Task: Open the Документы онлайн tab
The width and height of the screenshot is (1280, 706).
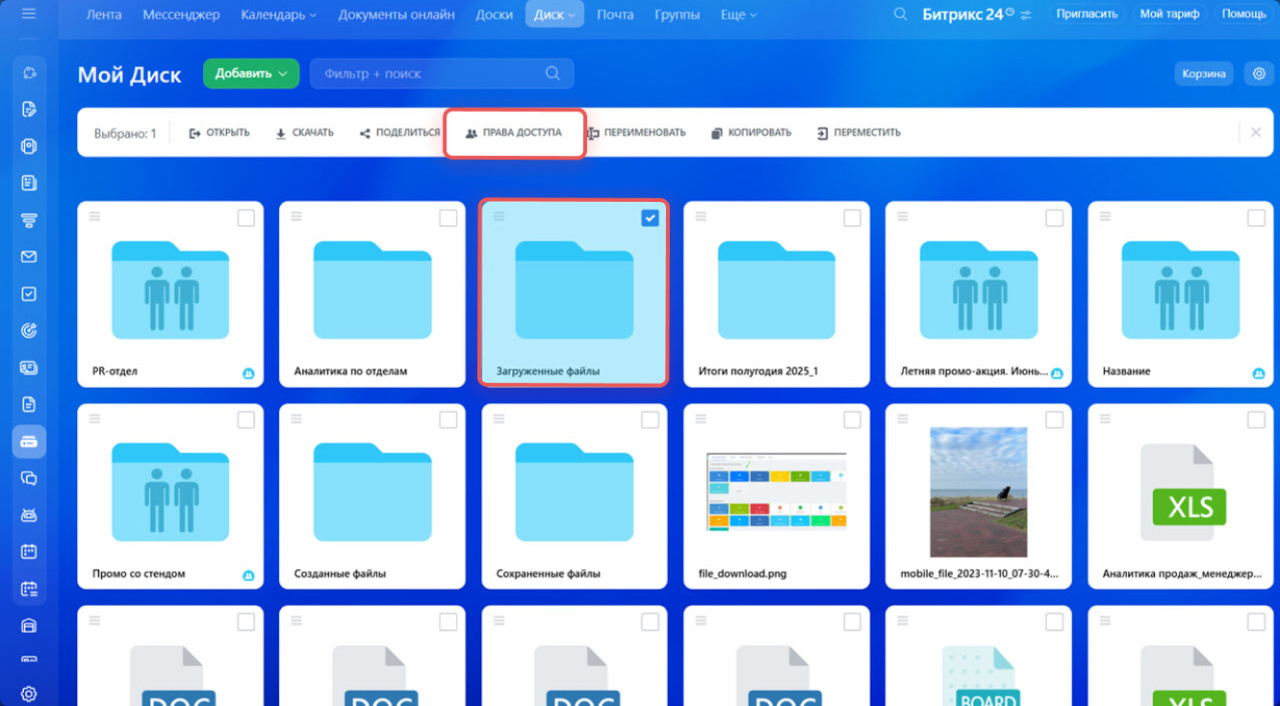Action: click(x=396, y=14)
